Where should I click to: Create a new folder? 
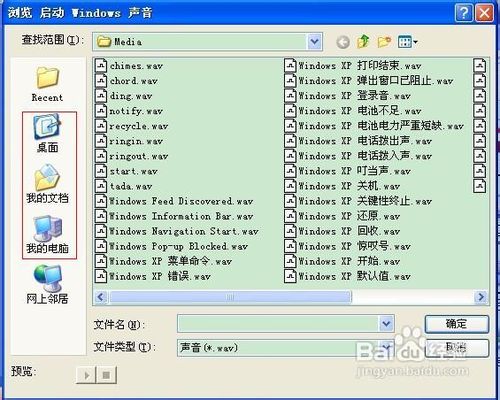point(384,42)
